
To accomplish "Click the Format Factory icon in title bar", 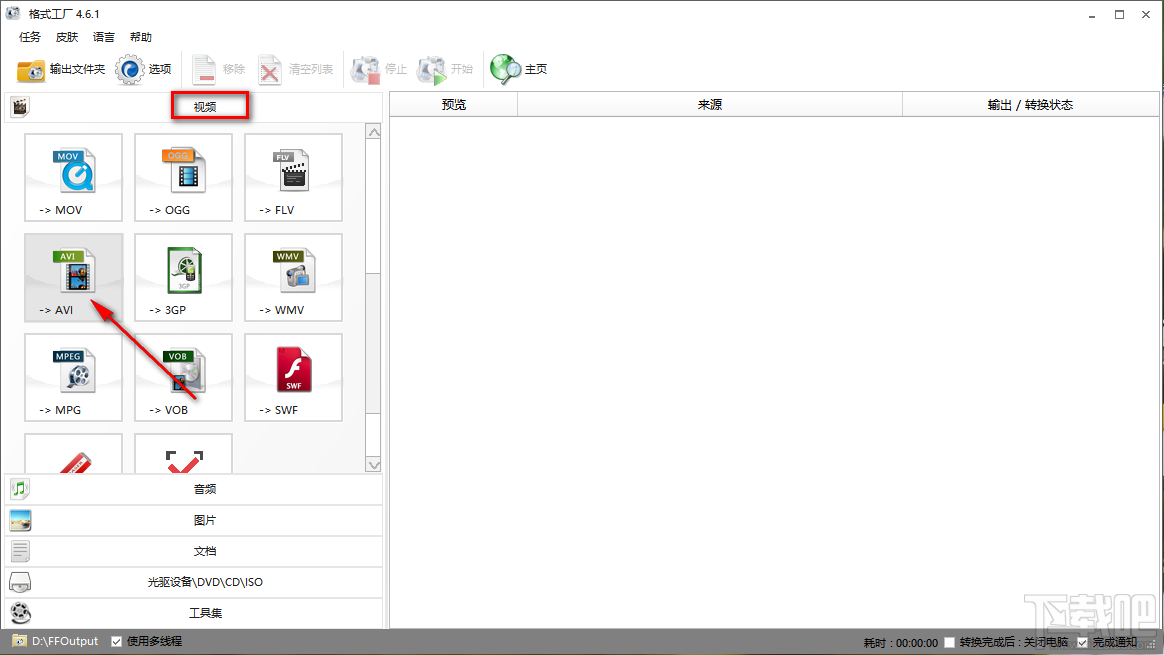I will pyautogui.click(x=13, y=13).
